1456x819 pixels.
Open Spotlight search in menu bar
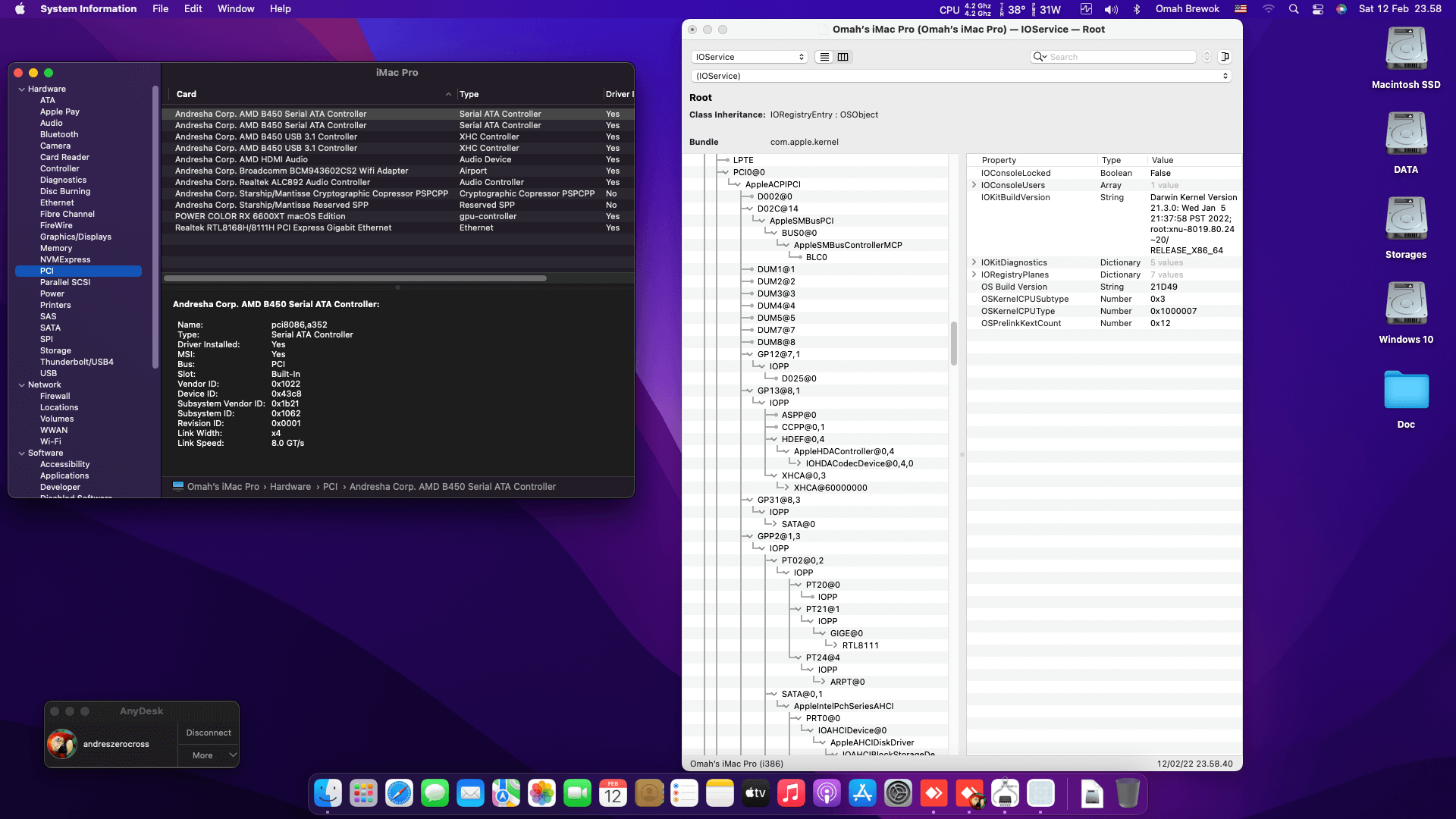point(1294,9)
